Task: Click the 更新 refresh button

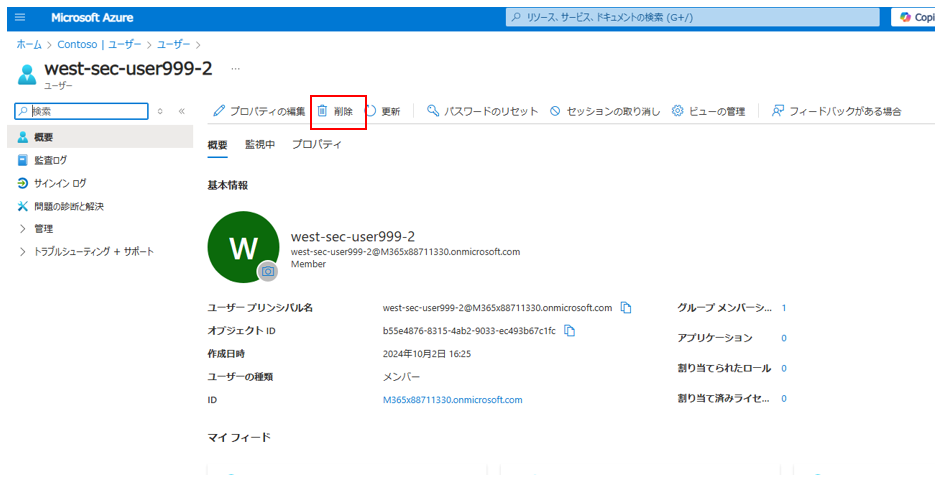Action: 382,111
